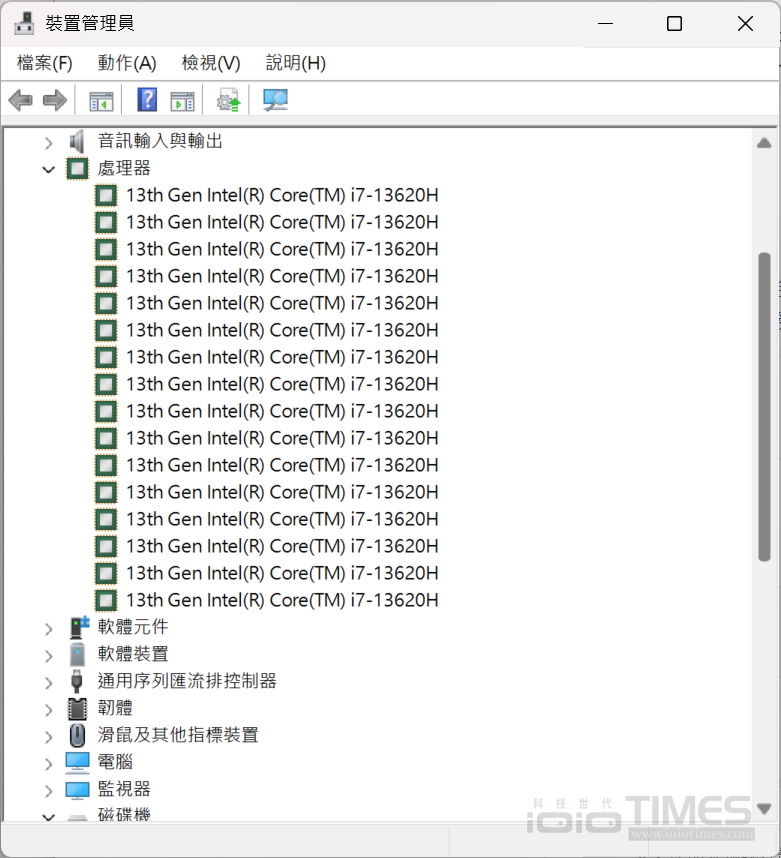The image size is (781, 858).
Task: Open the 檔案(F) menu
Action: pyautogui.click(x=44, y=63)
